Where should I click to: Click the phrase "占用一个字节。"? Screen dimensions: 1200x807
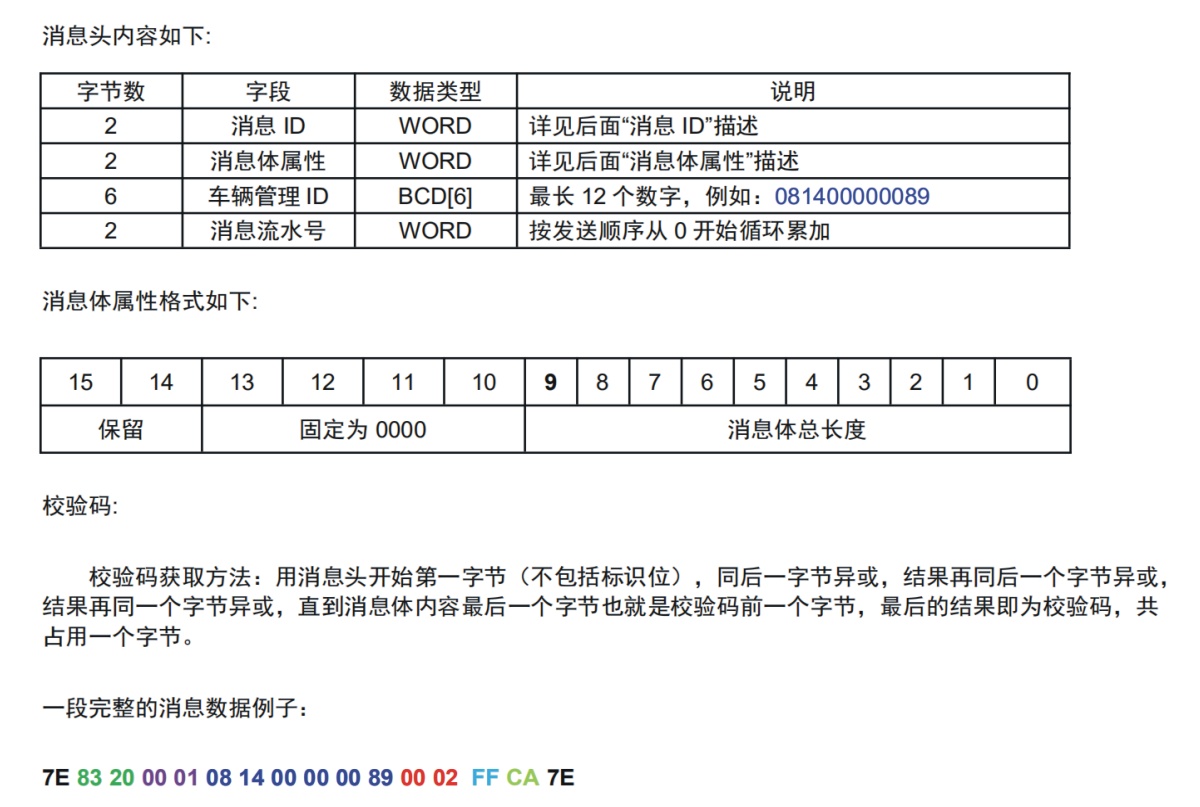click(x=117, y=637)
